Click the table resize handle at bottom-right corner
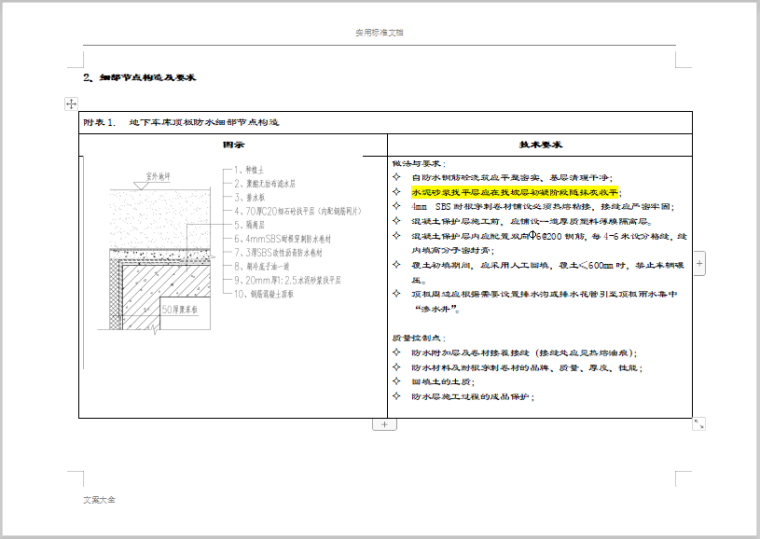This screenshot has height=539, width=760. pyautogui.click(x=699, y=424)
